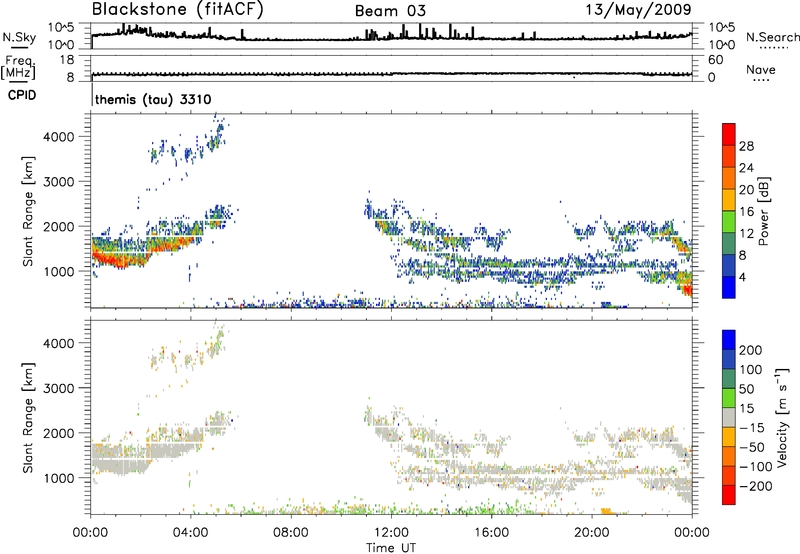Click the 200 value on the Velocity colorbar
Viewport: 800px width, 554px height.
tap(751, 350)
